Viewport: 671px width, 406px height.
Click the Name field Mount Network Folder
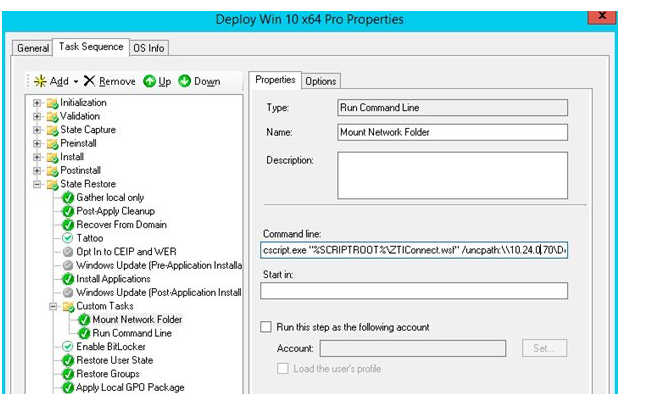pyautogui.click(x=452, y=132)
